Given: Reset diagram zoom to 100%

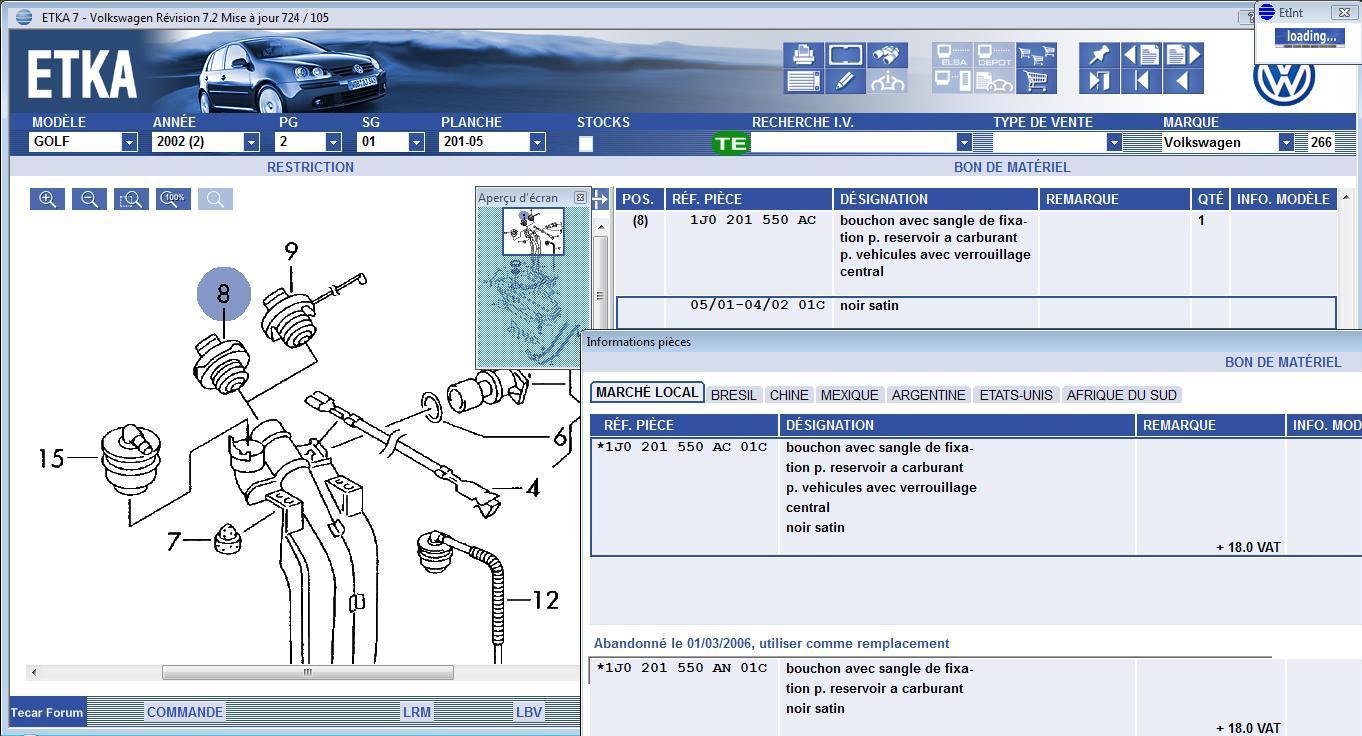Looking at the screenshot, I should 173,199.
